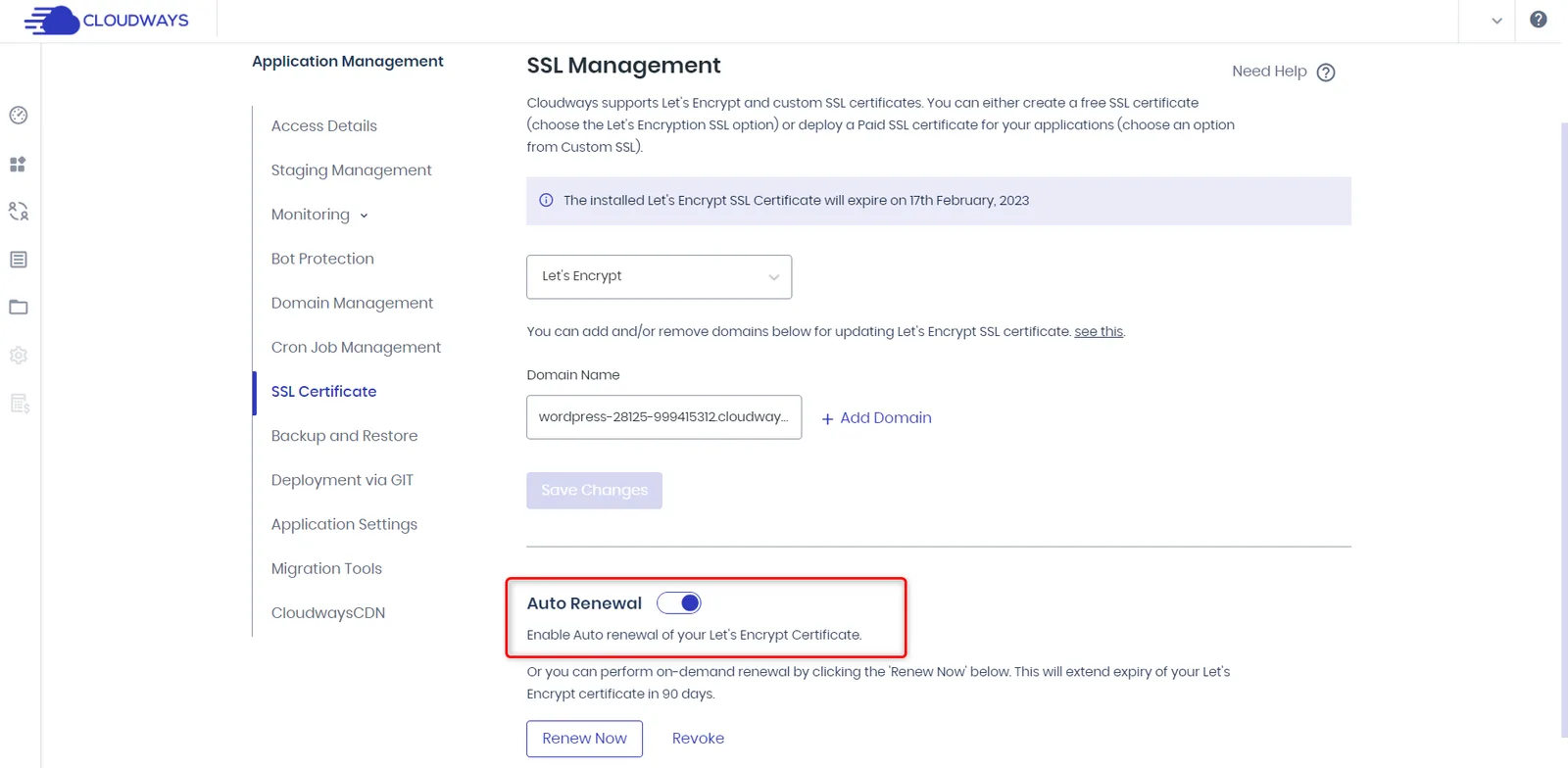Open the lined-list icon in left sidebar
The height and width of the screenshot is (768, 1568).
(x=19, y=260)
